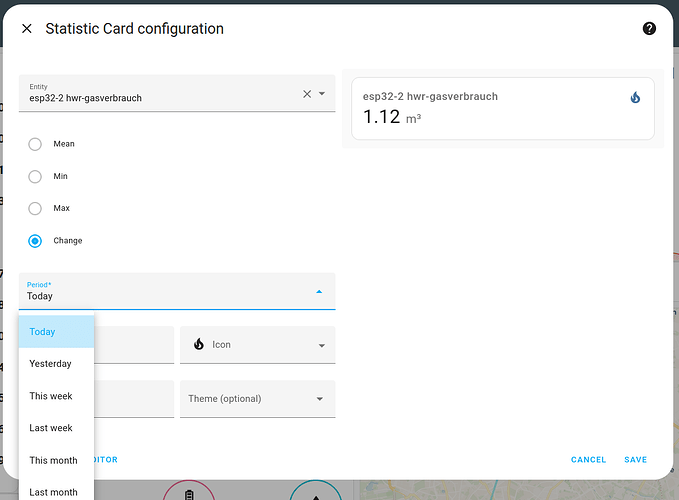Viewport: 679px width, 500px height.
Task: Open the Theme (optional) dropdown
Action: coord(258,399)
